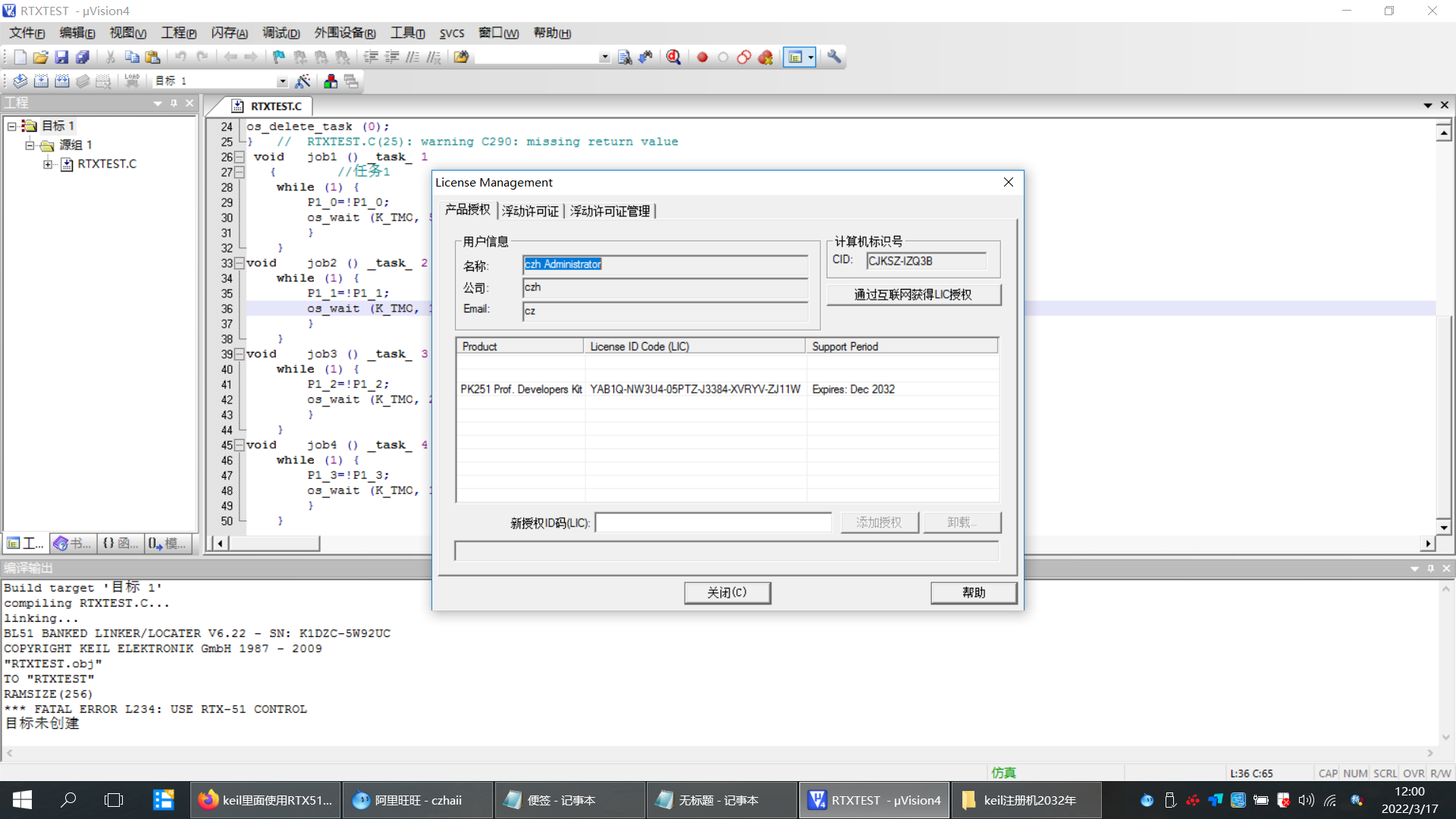Image resolution: width=1456 pixels, height=819 pixels.
Task: Open the 便签 - 记事本 taskbar window
Action: (x=570, y=800)
